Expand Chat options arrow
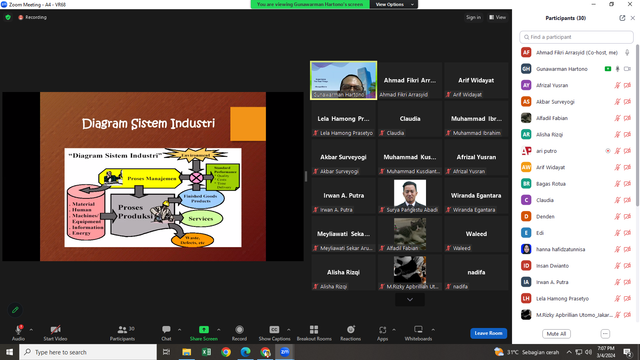 (179, 330)
